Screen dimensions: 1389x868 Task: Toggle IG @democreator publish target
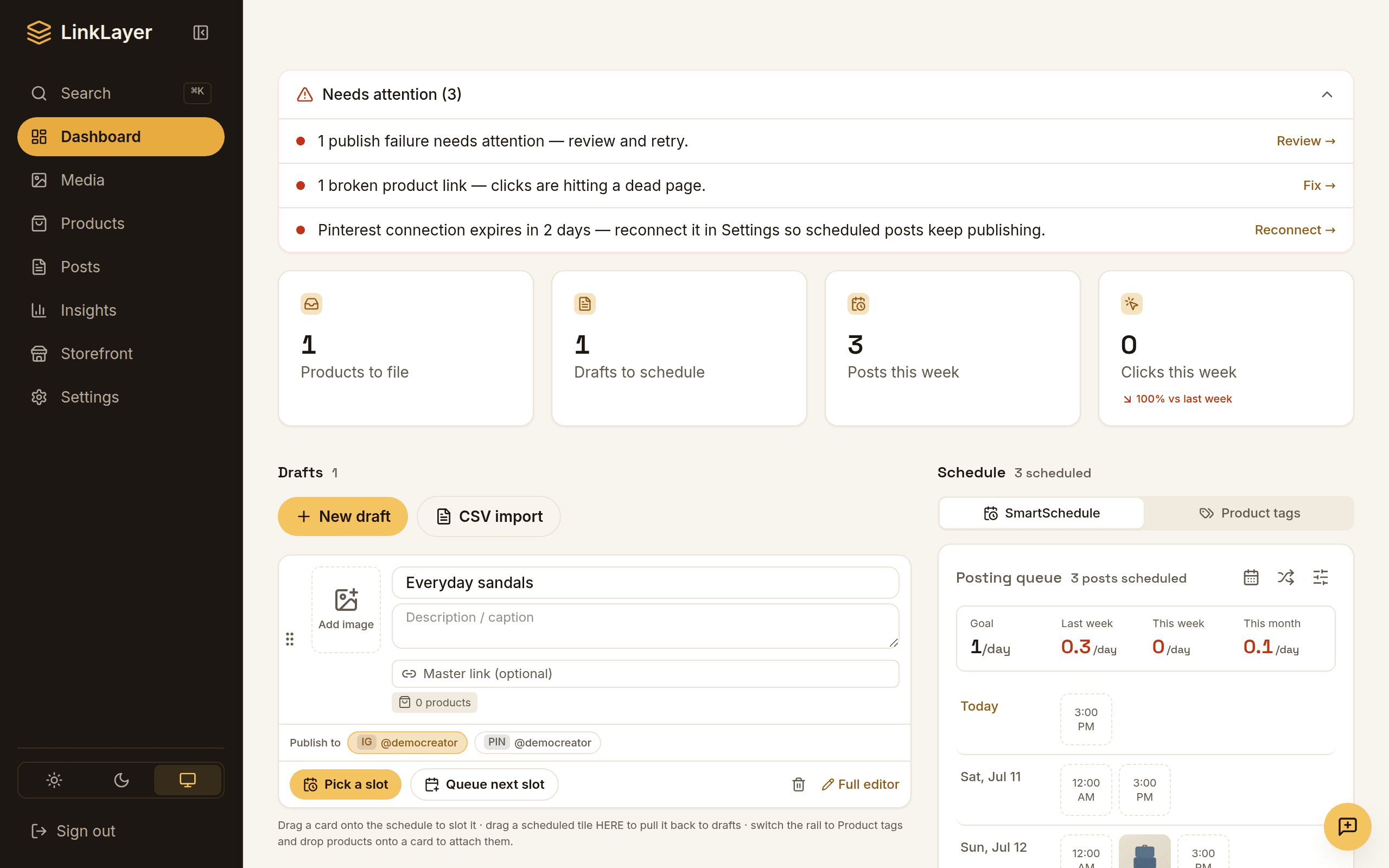(x=407, y=743)
